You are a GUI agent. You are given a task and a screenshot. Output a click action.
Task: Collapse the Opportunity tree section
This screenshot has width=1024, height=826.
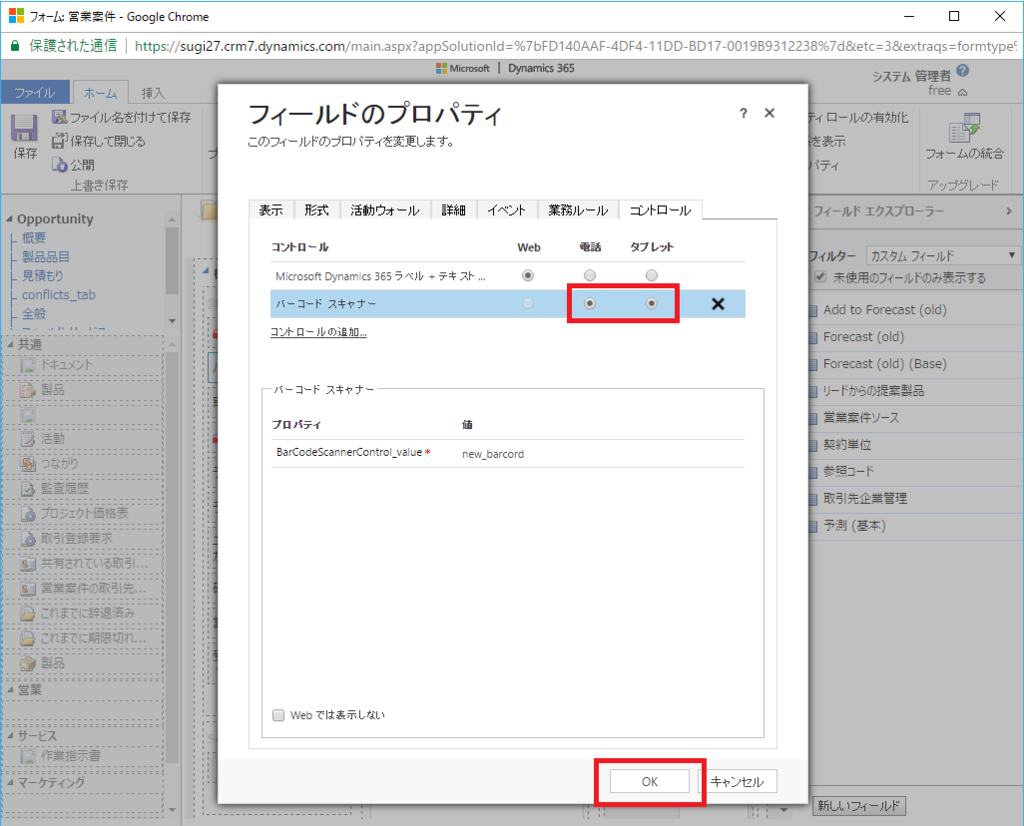click(x=9, y=219)
